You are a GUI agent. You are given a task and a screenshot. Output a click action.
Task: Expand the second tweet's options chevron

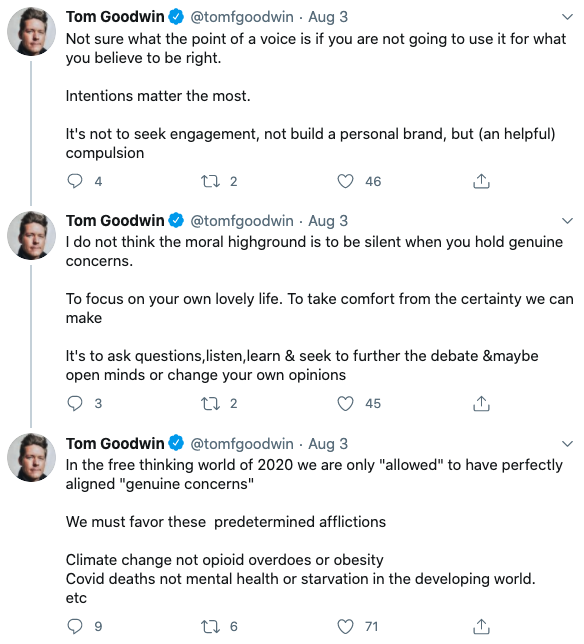pyautogui.click(x=567, y=221)
